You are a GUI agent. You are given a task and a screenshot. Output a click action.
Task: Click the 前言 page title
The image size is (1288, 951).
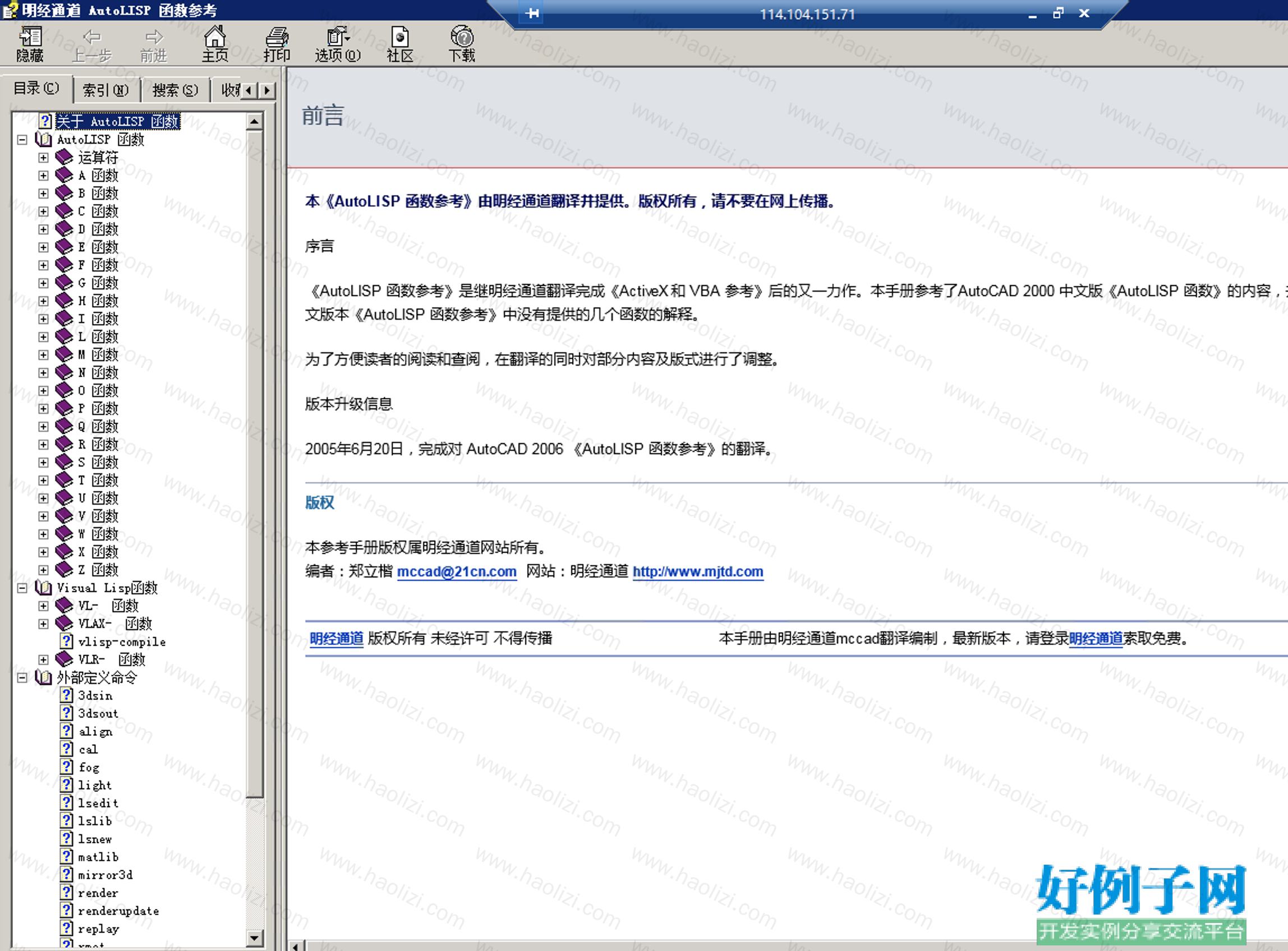point(323,115)
